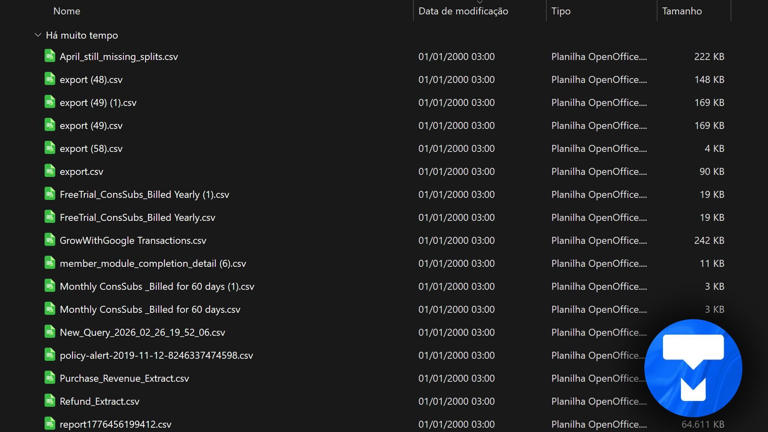Sort files by the Nome column
Screen dimensions: 768x432
(x=67, y=11)
